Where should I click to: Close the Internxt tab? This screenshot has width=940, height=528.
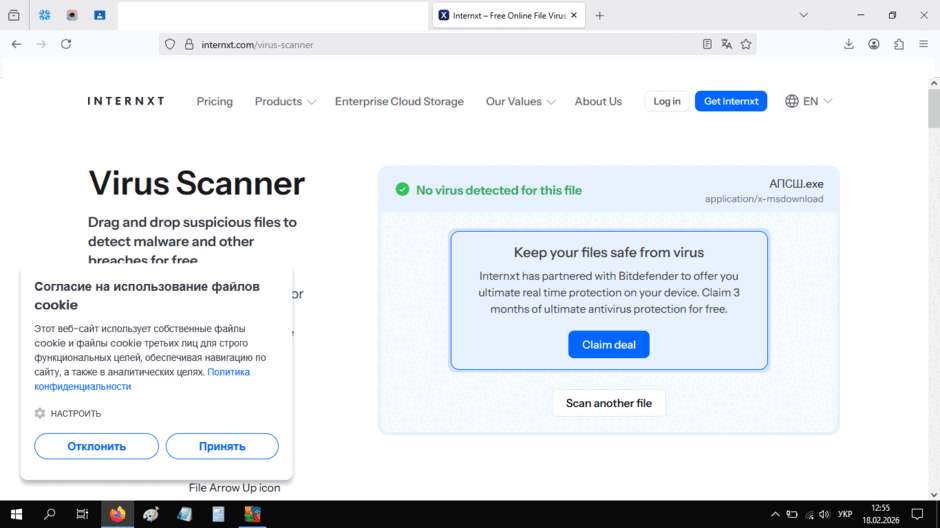574,16
